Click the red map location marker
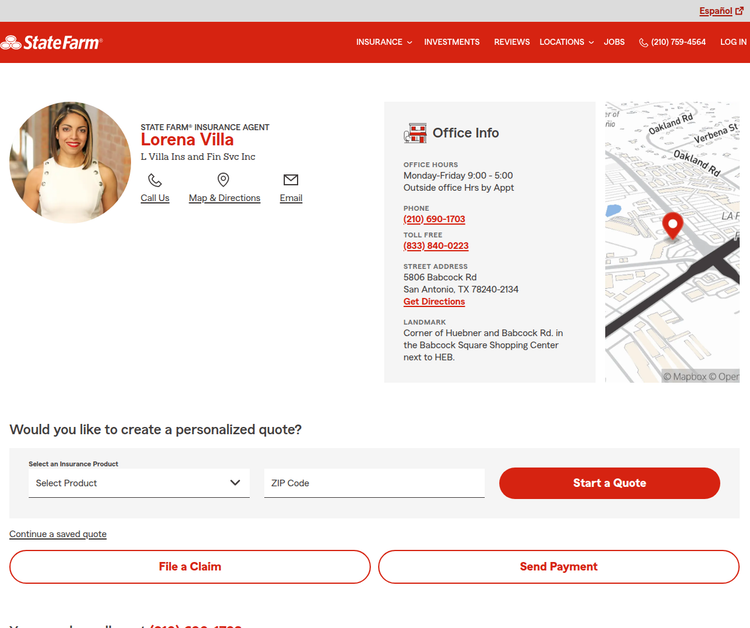 tap(673, 225)
